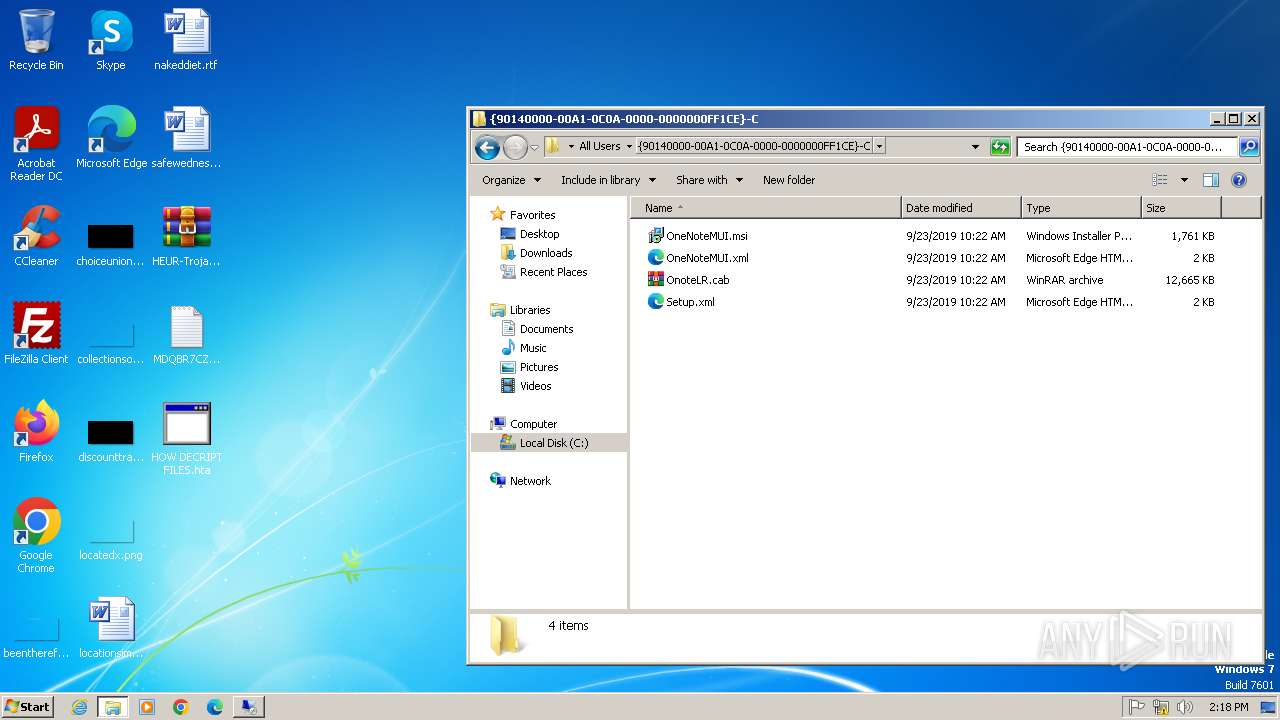Open the Skype desktop shortcut
This screenshot has height=720, width=1280.
coord(110,40)
